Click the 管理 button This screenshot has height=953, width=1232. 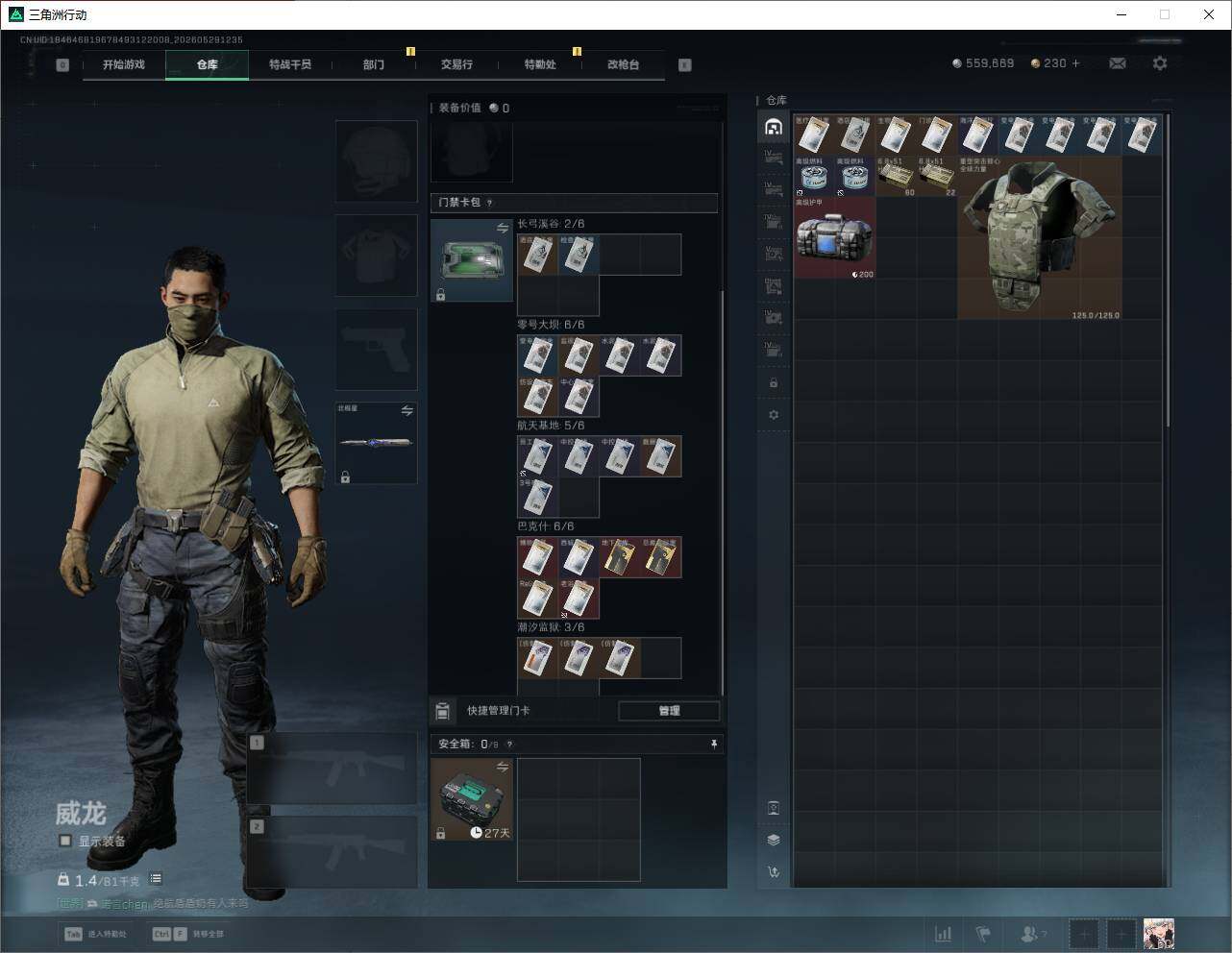[669, 711]
